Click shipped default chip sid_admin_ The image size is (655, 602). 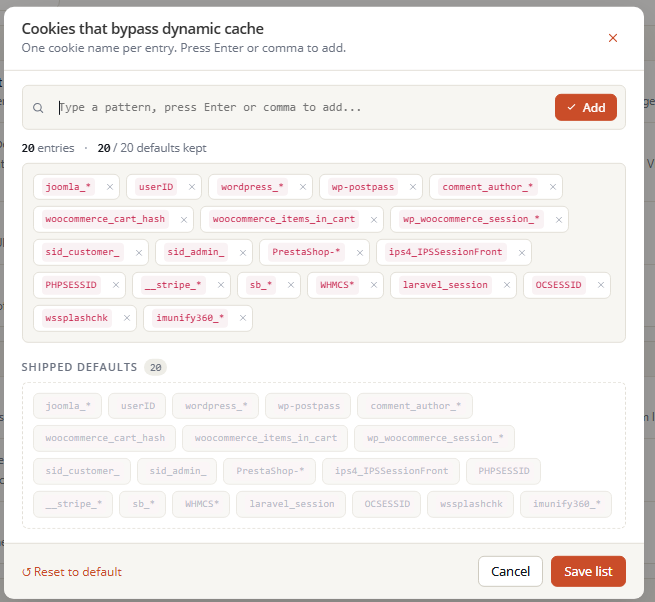click(x=178, y=471)
